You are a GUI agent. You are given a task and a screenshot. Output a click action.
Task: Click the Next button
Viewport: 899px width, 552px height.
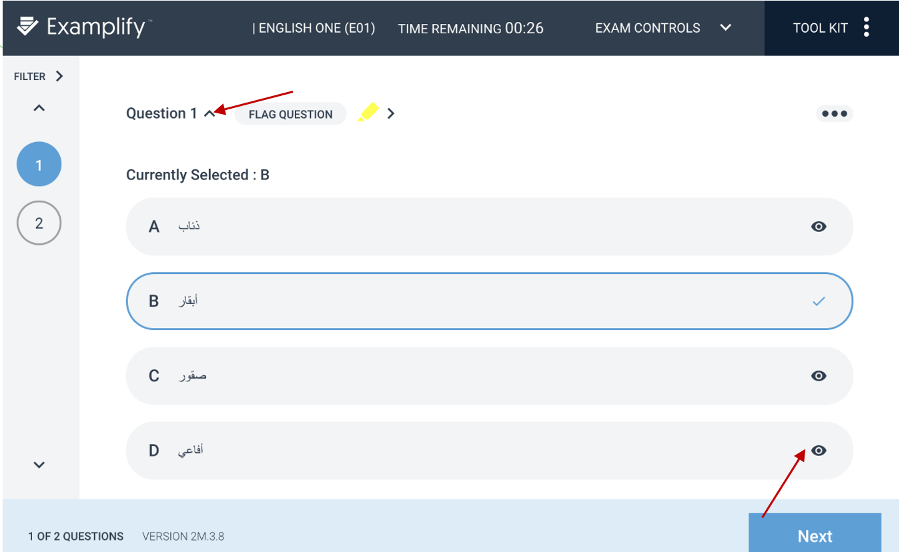click(815, 534)
